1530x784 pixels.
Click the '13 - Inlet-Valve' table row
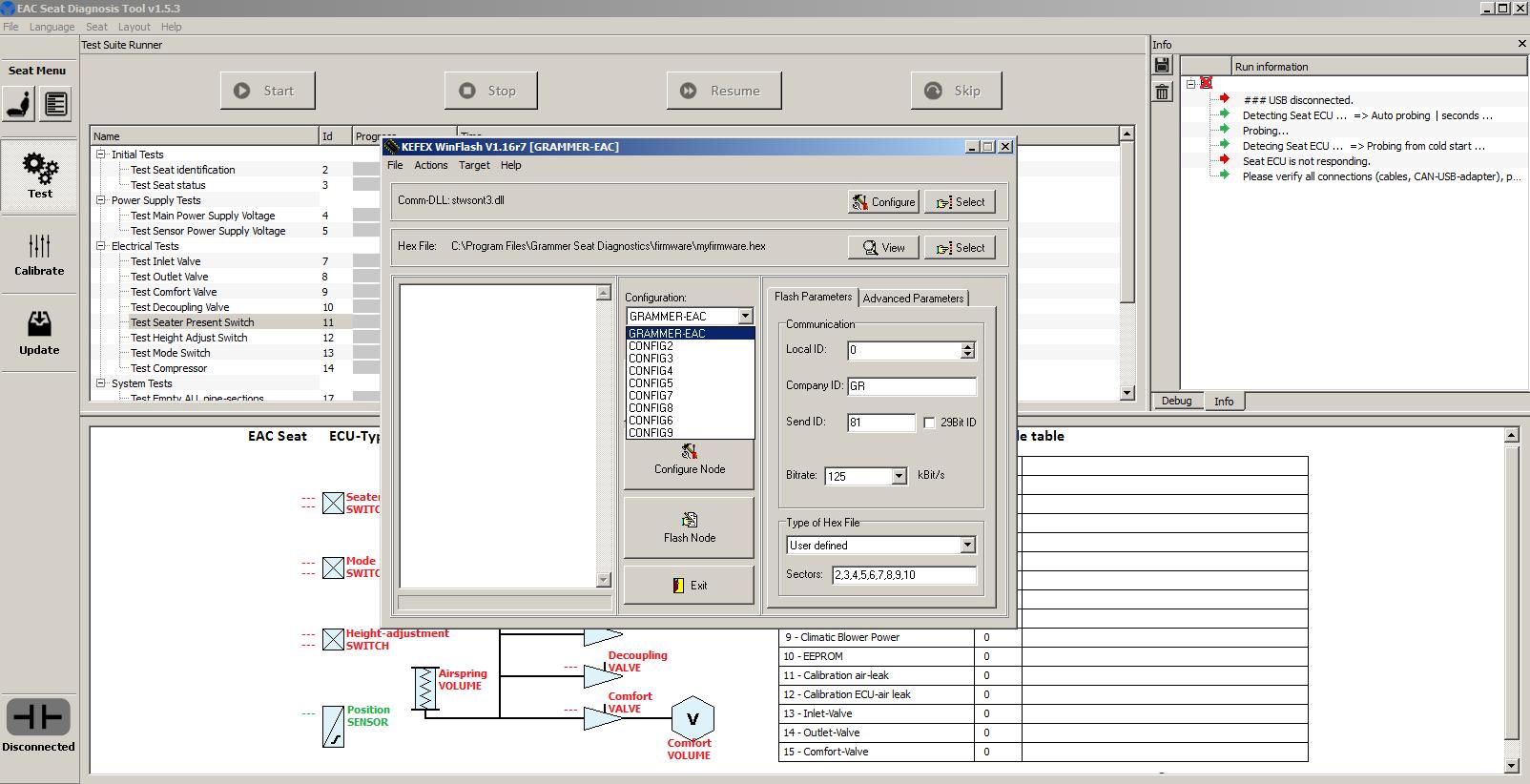coord(1043,713)
